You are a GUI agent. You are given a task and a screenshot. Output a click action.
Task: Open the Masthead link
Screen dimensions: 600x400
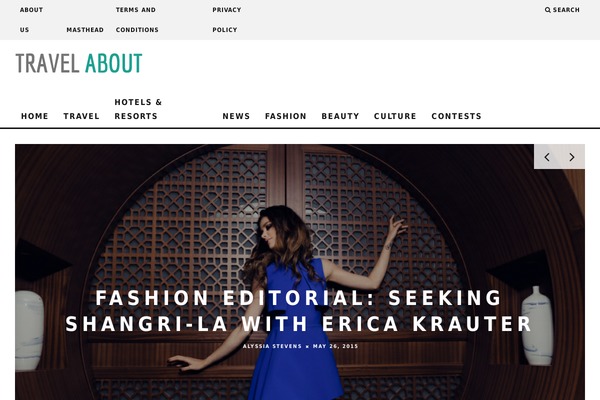85,30
